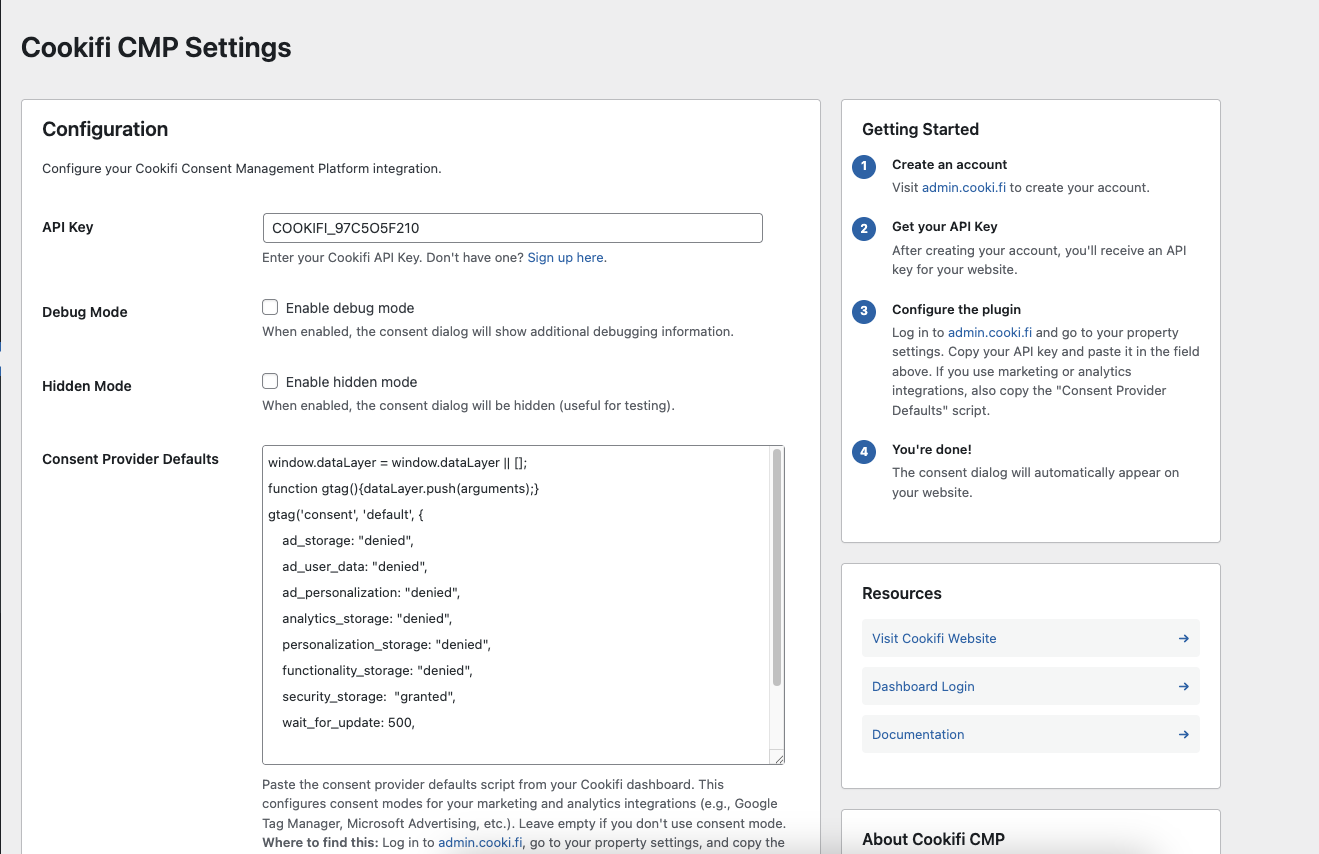Enable debug mode
Image resolution: width=1319 pixels, height=854 pixels.
point(270,307)
